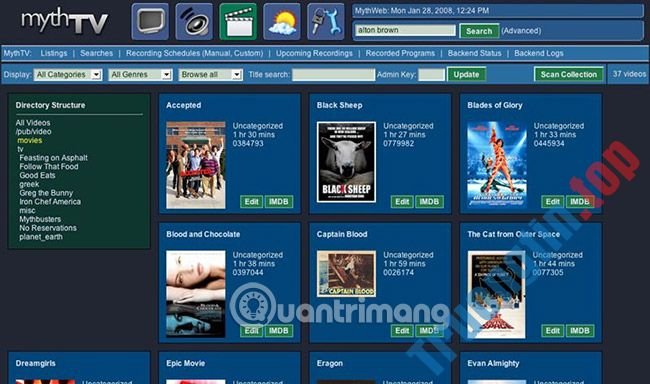Select All Videos in Directory Structure
The width and height of the screenshot is (650, 384).
[33, 123]
